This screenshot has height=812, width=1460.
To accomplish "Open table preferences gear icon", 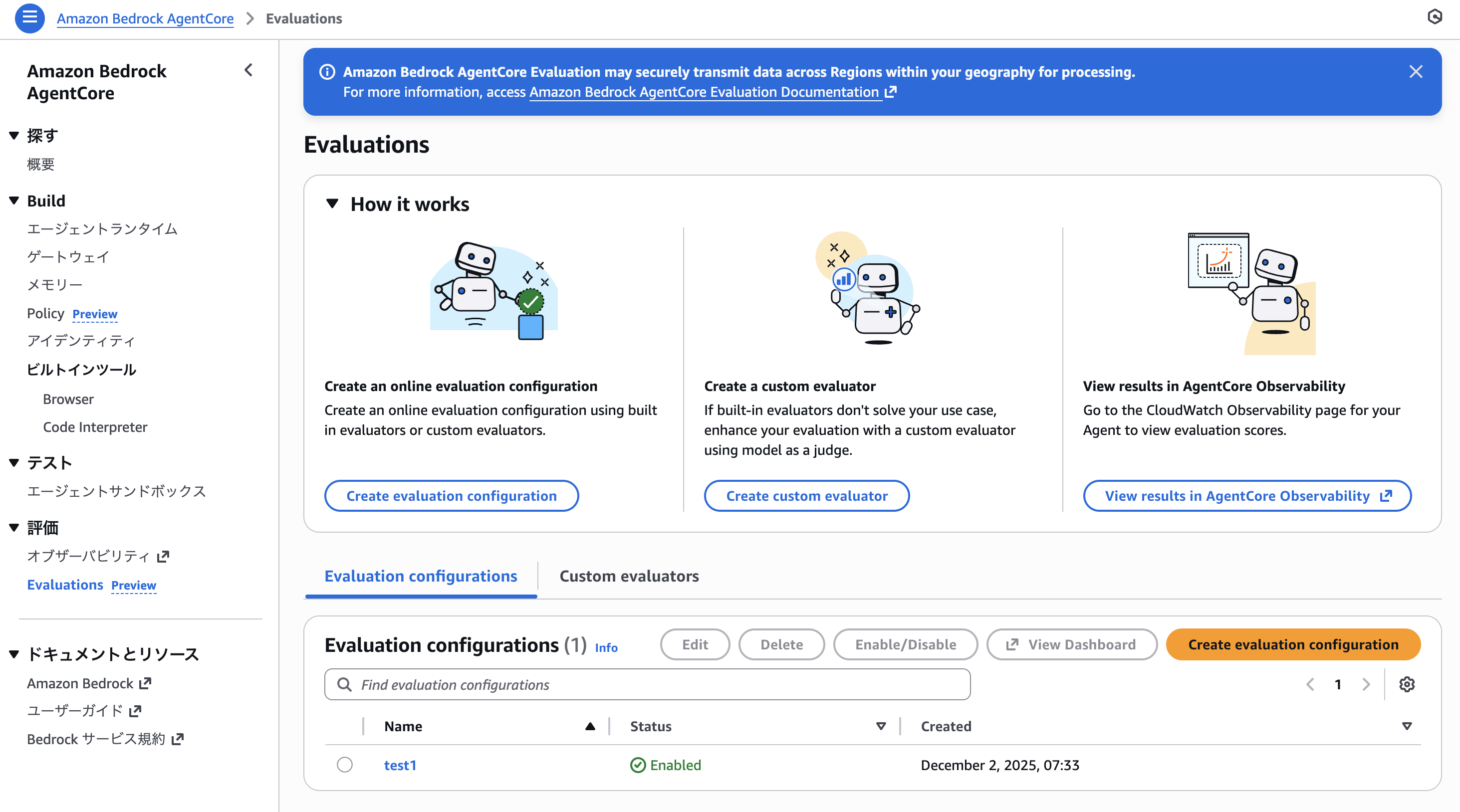I will tap(1406, 684).
